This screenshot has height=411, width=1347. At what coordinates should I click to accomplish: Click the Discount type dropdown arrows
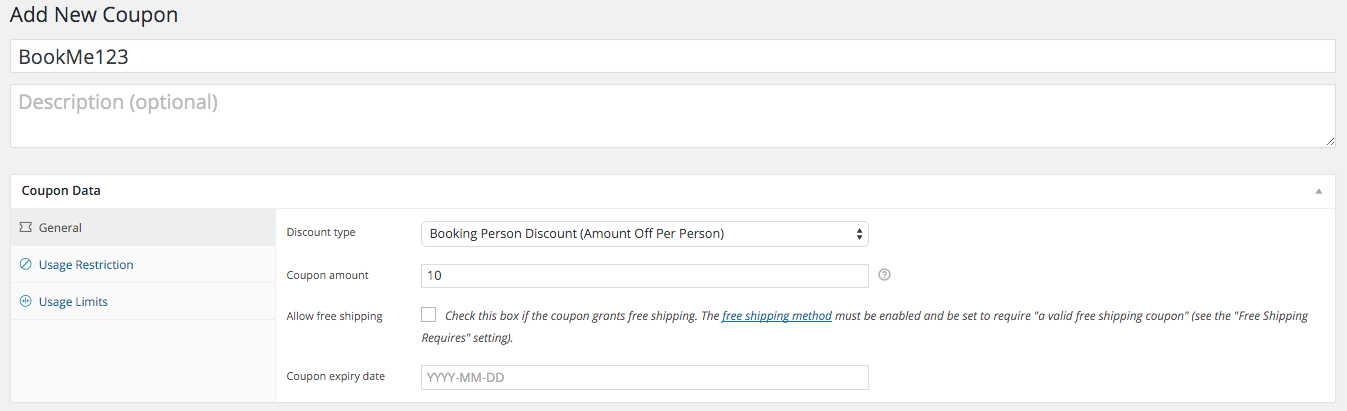point(859,234)
